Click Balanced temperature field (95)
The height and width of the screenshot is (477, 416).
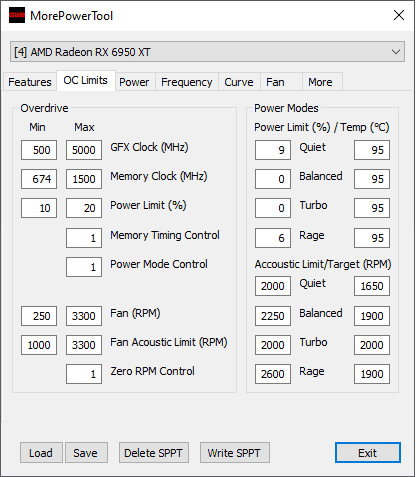pyautogui.click(x=372, y=179)
